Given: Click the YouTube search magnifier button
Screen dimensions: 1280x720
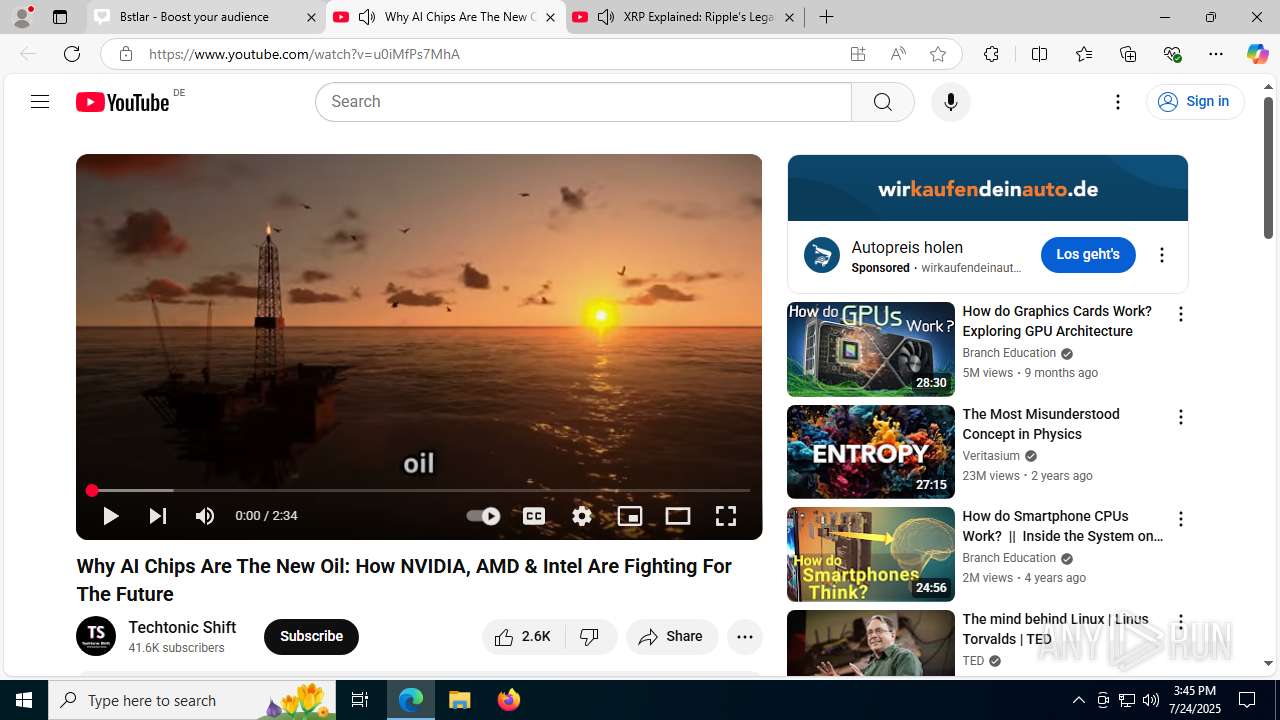Looking at the screenshot, I should (883, 102).
